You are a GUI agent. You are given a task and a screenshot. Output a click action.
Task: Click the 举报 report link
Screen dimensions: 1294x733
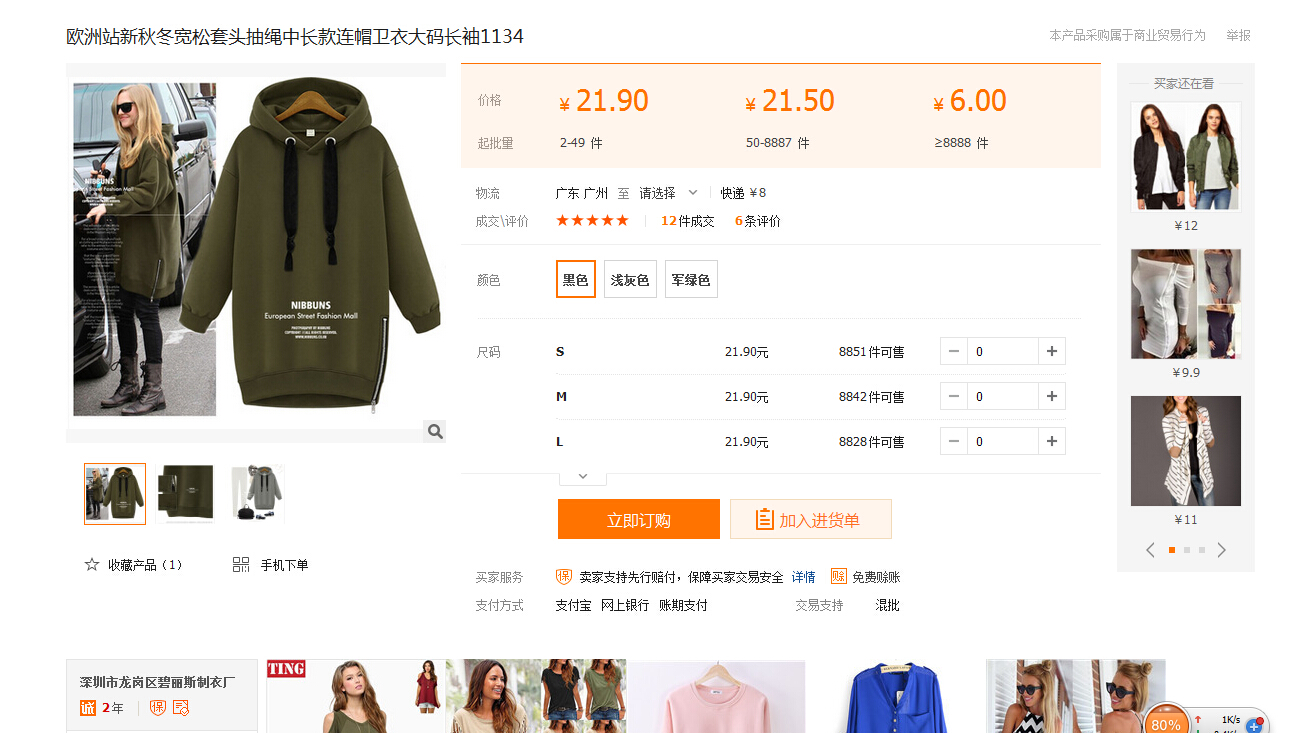1238,36
